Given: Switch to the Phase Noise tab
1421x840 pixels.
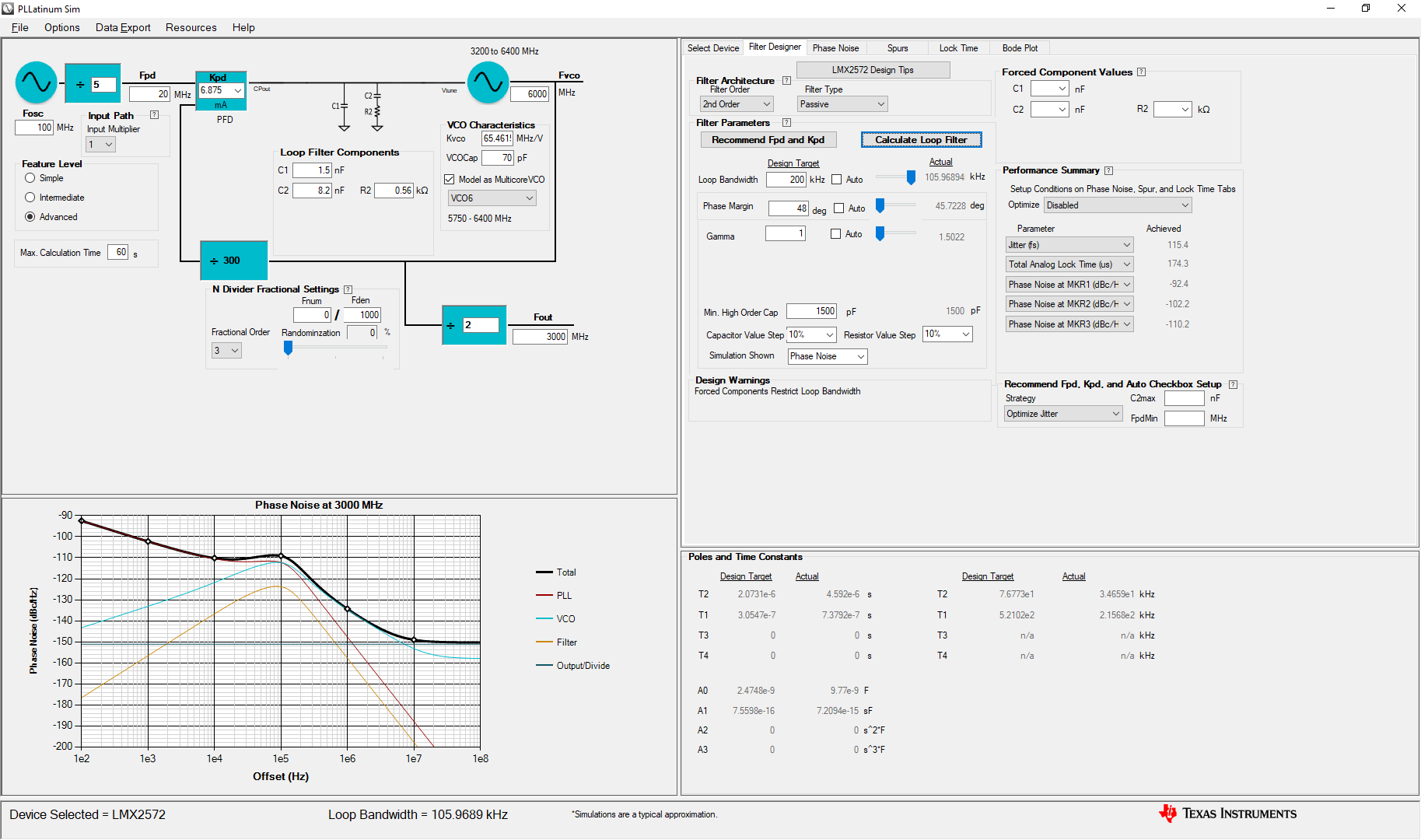Looking at the screenshot, I should (835, 48).
